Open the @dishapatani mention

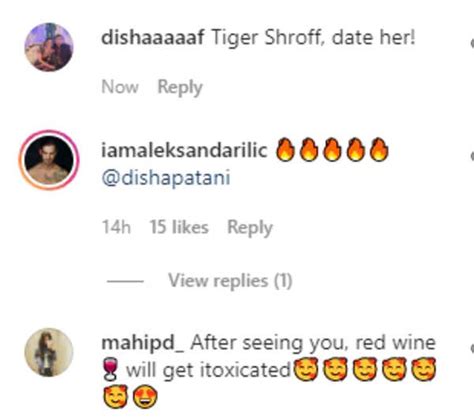166,178
